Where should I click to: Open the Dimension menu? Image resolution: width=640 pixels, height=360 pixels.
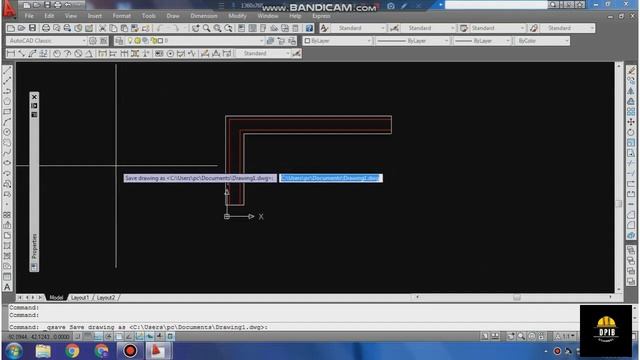point(204,16)
